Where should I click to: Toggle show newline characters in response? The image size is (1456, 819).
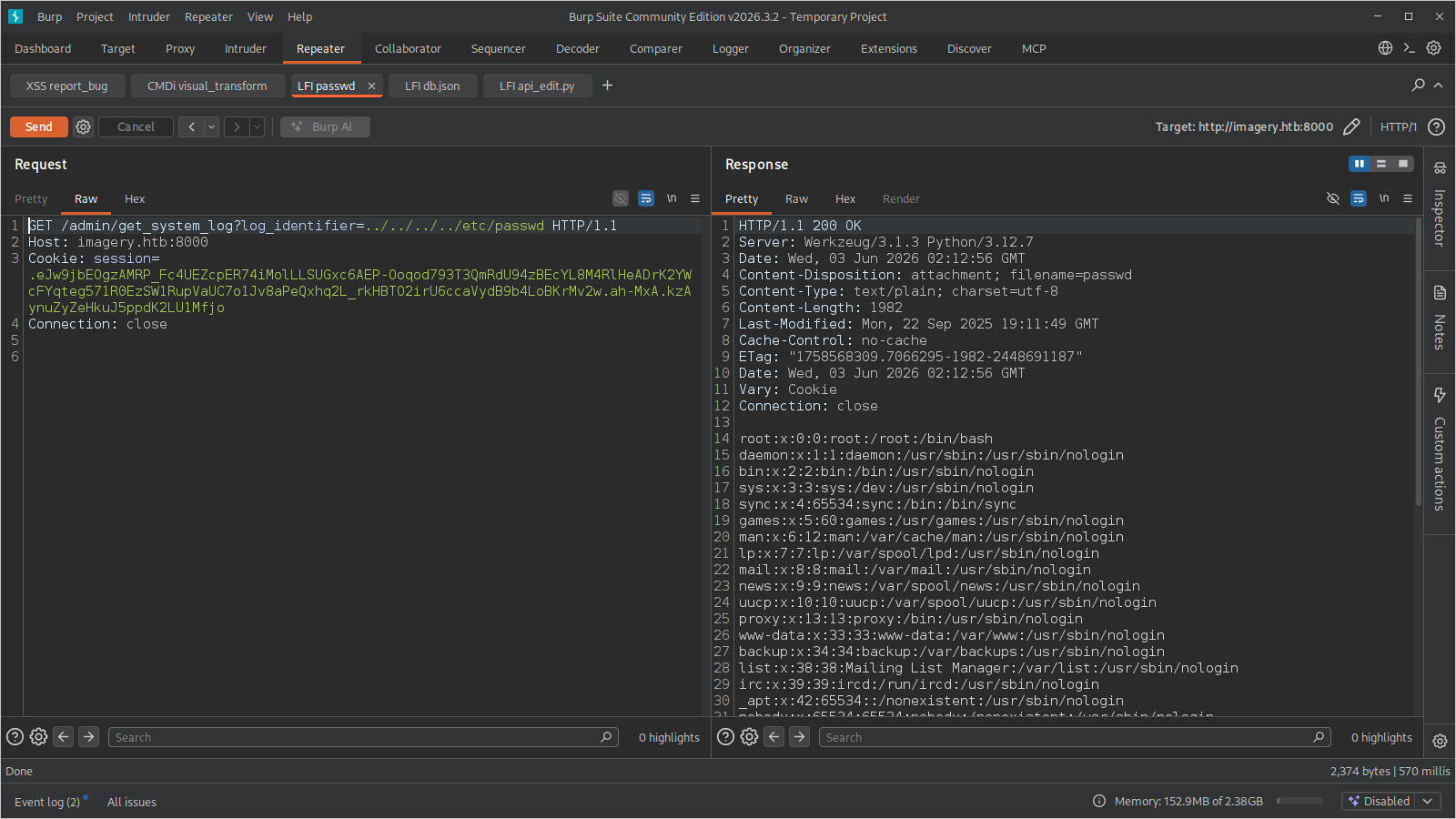pos(1384,198)
